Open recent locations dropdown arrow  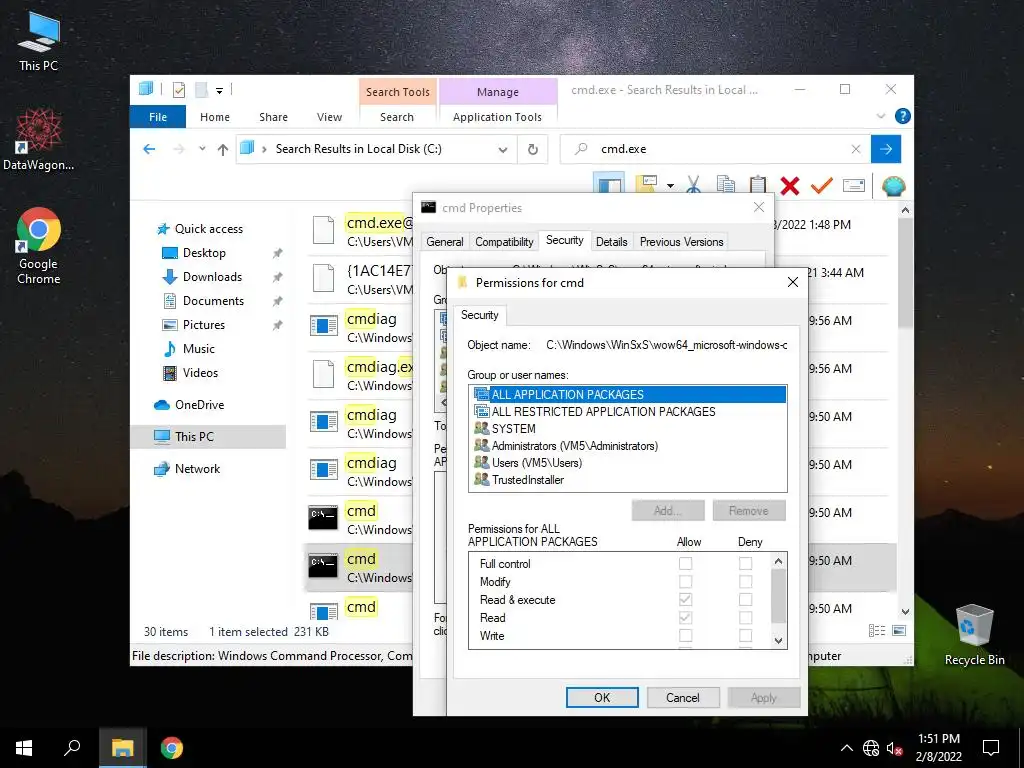coord(202,149)
